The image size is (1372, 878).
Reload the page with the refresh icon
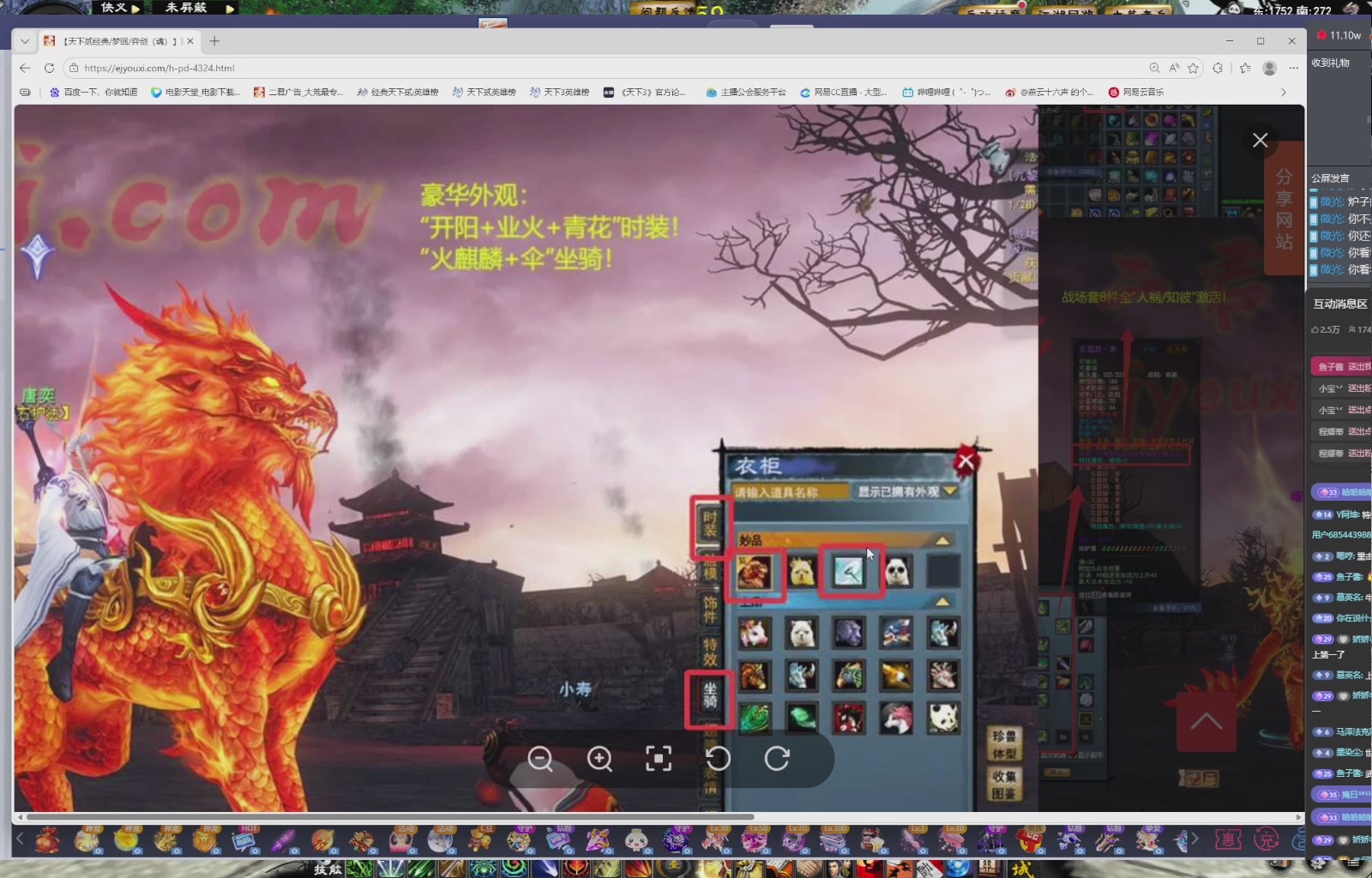(x=49, y=68)
